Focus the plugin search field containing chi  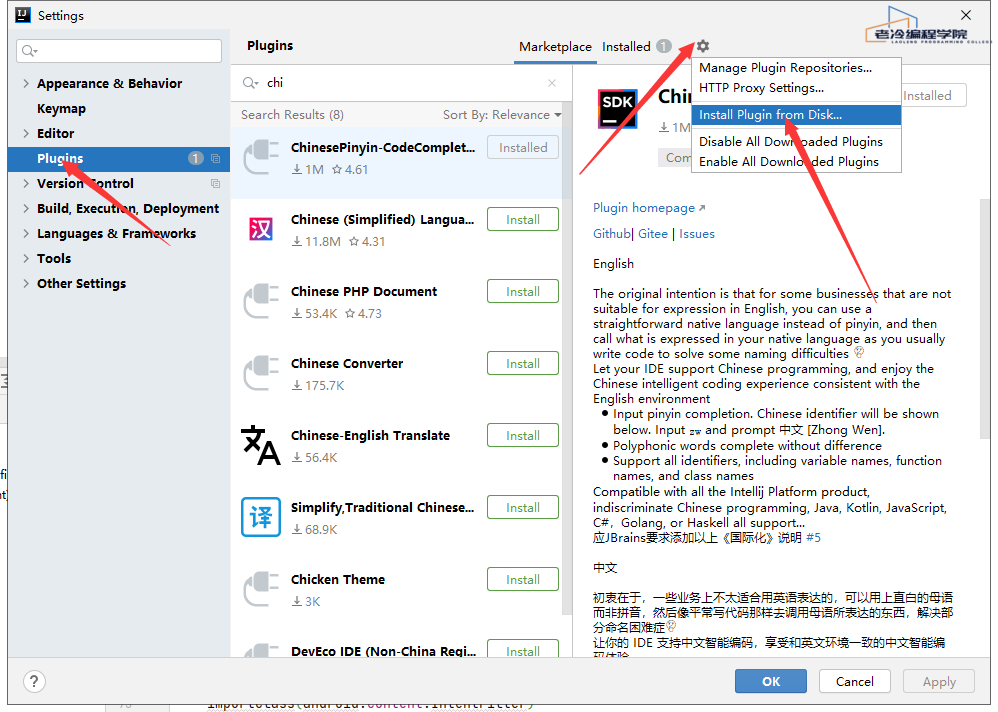401,83
